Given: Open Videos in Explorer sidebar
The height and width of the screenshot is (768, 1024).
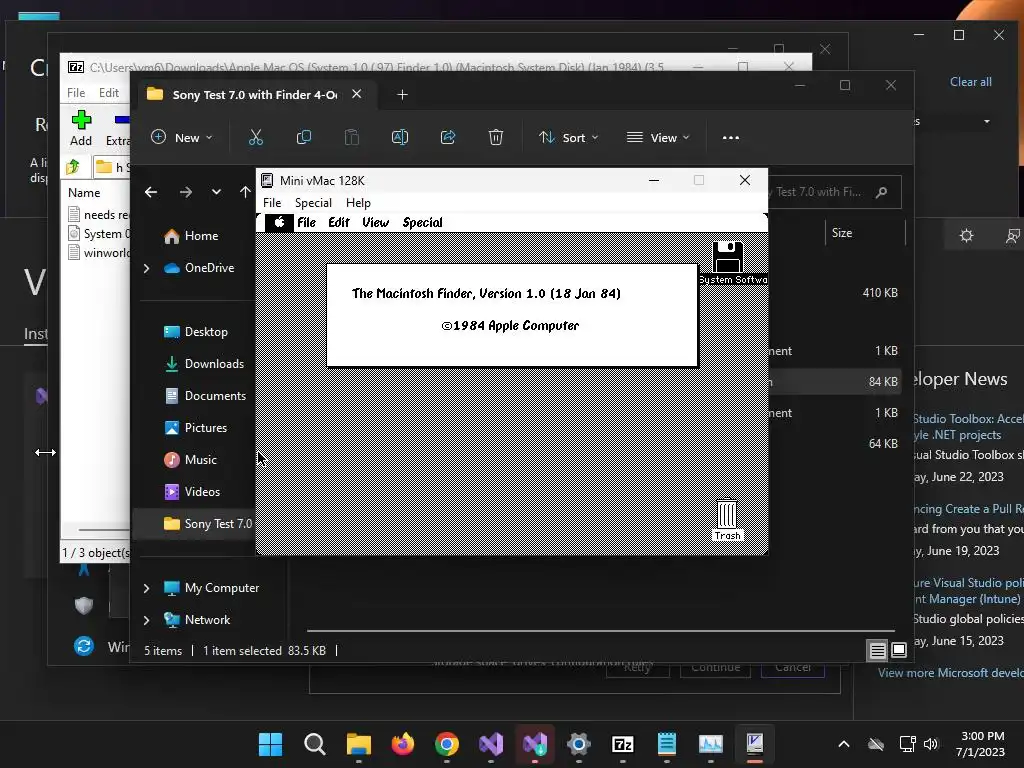Looking at the screenshot, I should pos(191,492).
